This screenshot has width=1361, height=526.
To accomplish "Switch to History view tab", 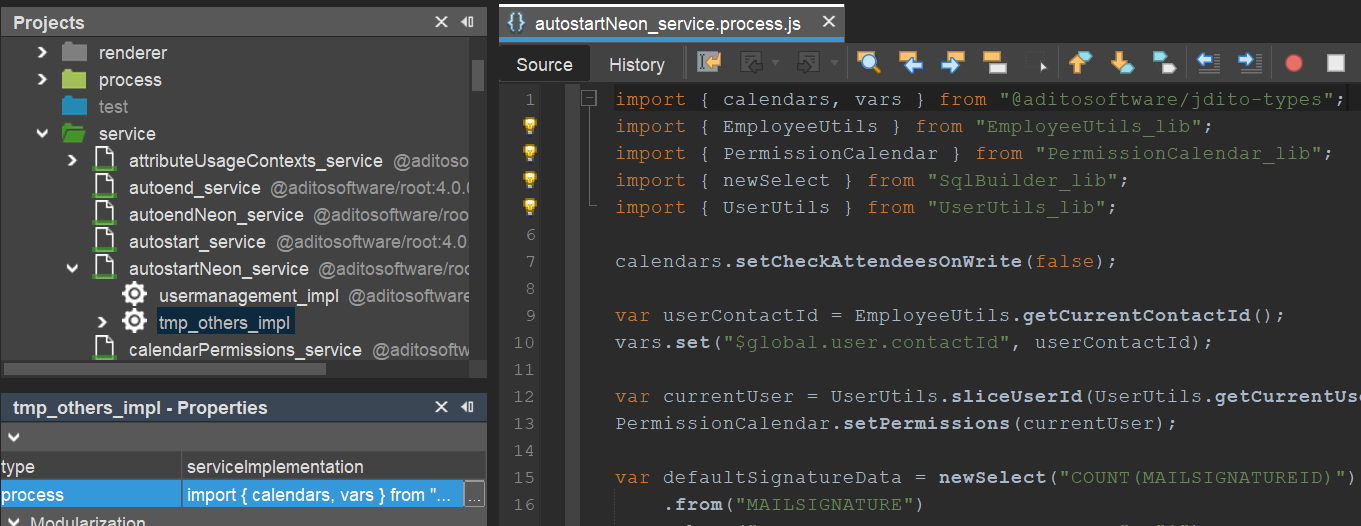I will tap(637, 64).
